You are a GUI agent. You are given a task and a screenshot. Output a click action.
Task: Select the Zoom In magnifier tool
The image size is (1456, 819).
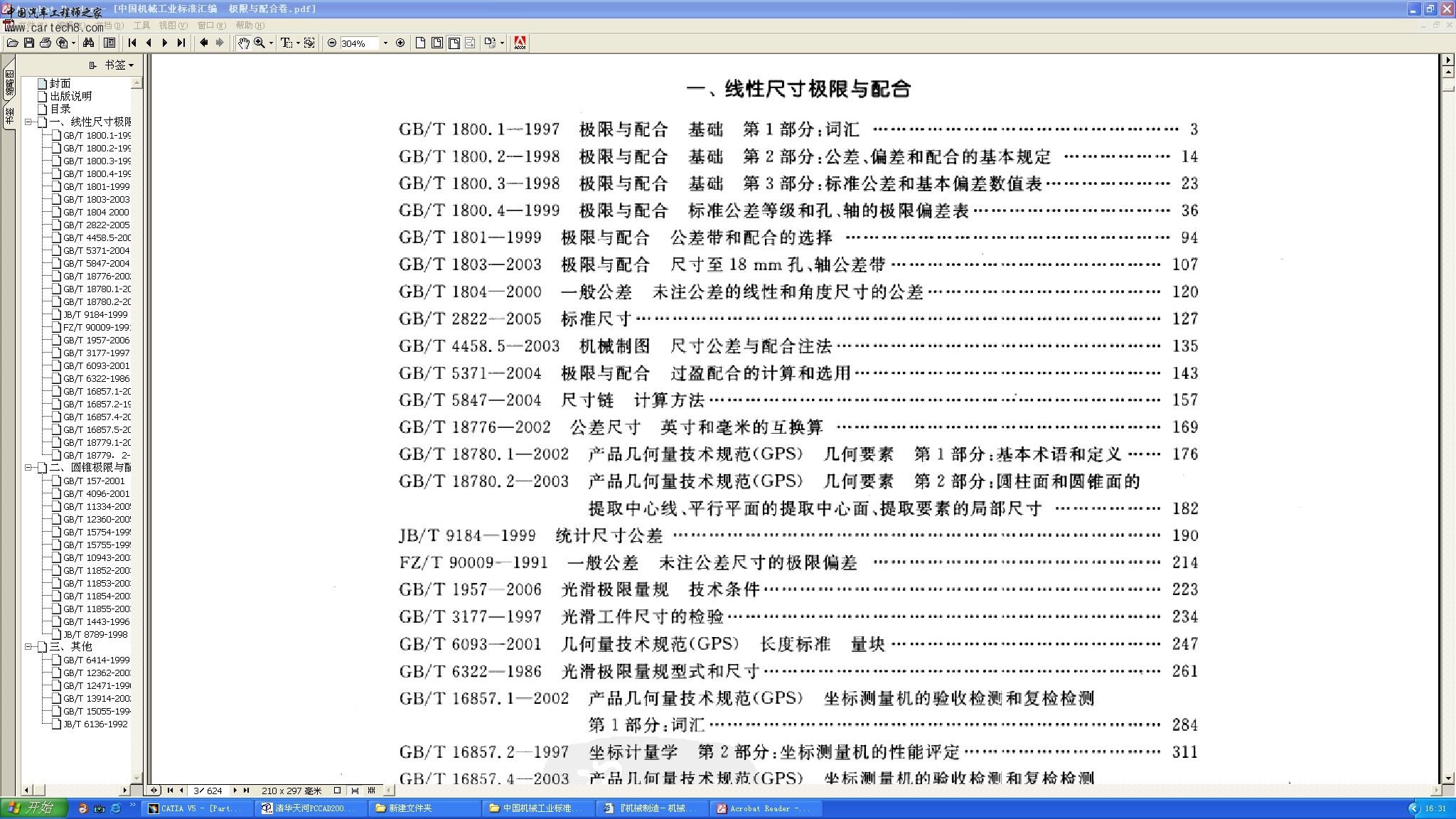[x=259, y=43]
